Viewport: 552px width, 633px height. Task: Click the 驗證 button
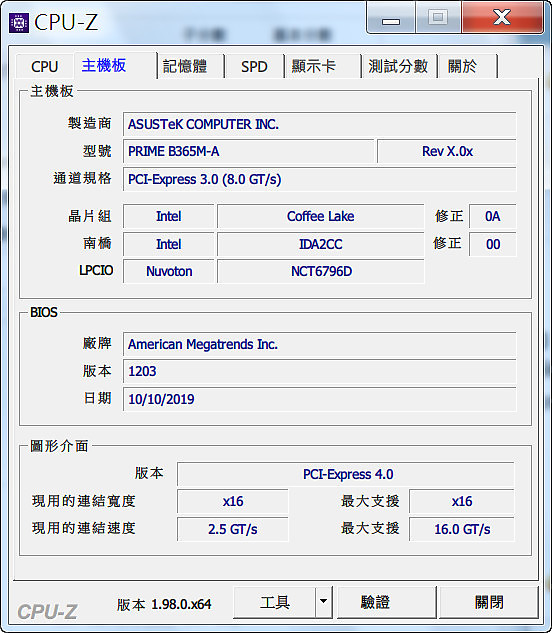click(x=386, y=602)
